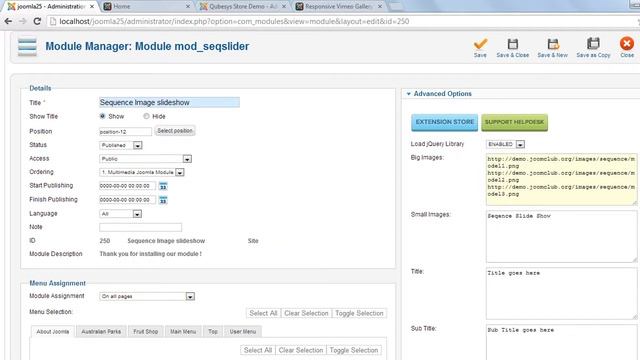
Task: Click the Big Images textarea
Action: 561,180
